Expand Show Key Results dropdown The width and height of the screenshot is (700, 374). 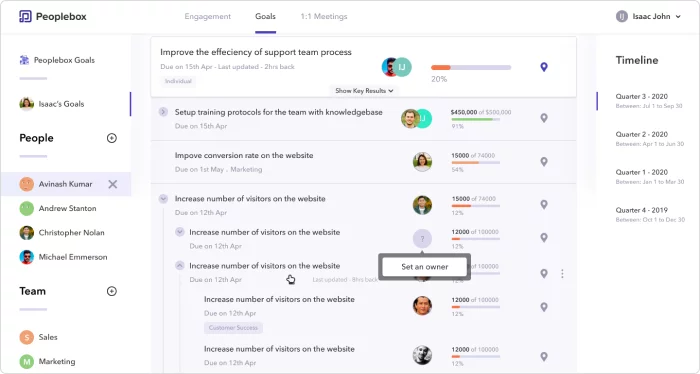(364, 91)
